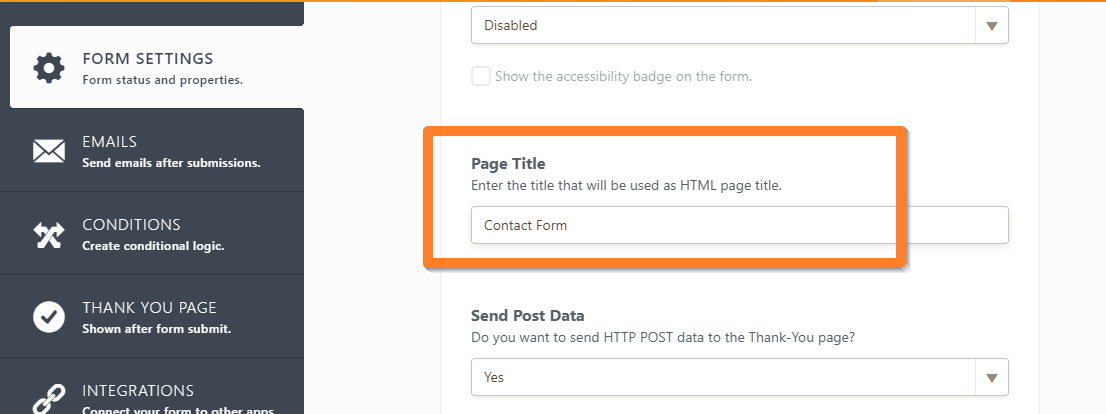
Task: Select the FORM SETTINGS tab label
Action: [x=147, y=59]
